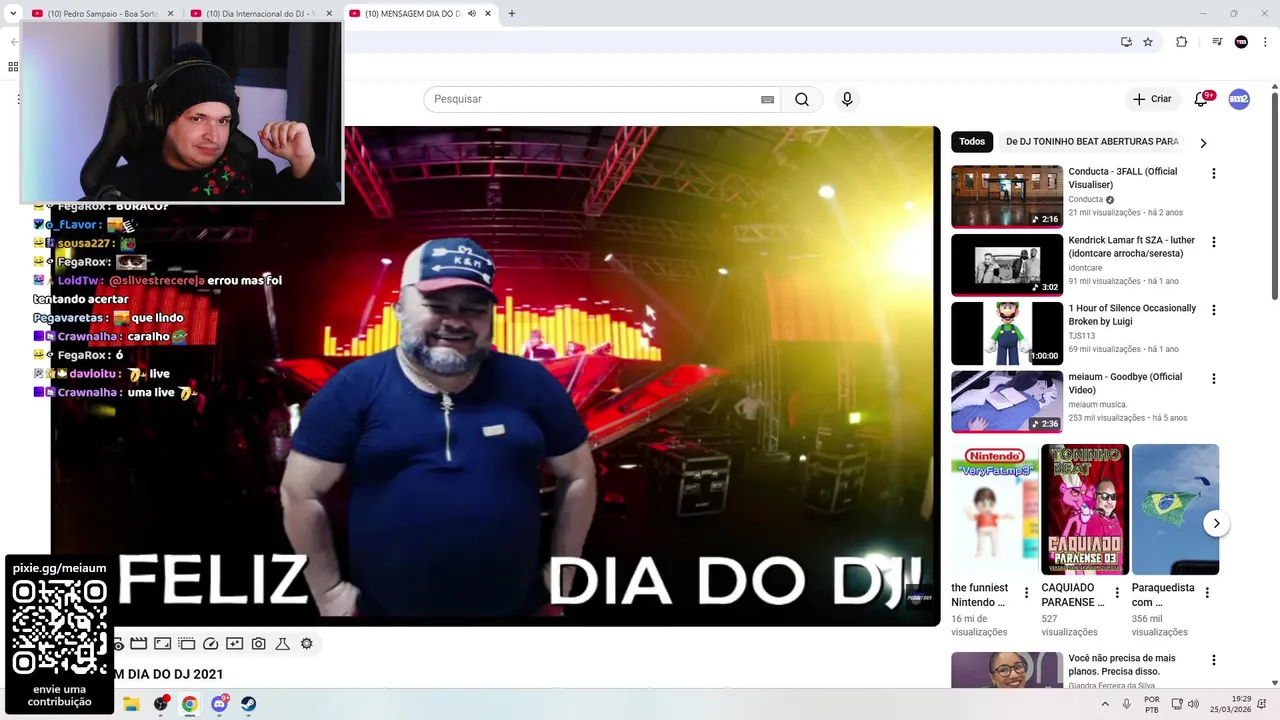Open 1 Hour of Silence video title
The height and width of the screenshot is (720, 1280).
(x=1132, y=315)
